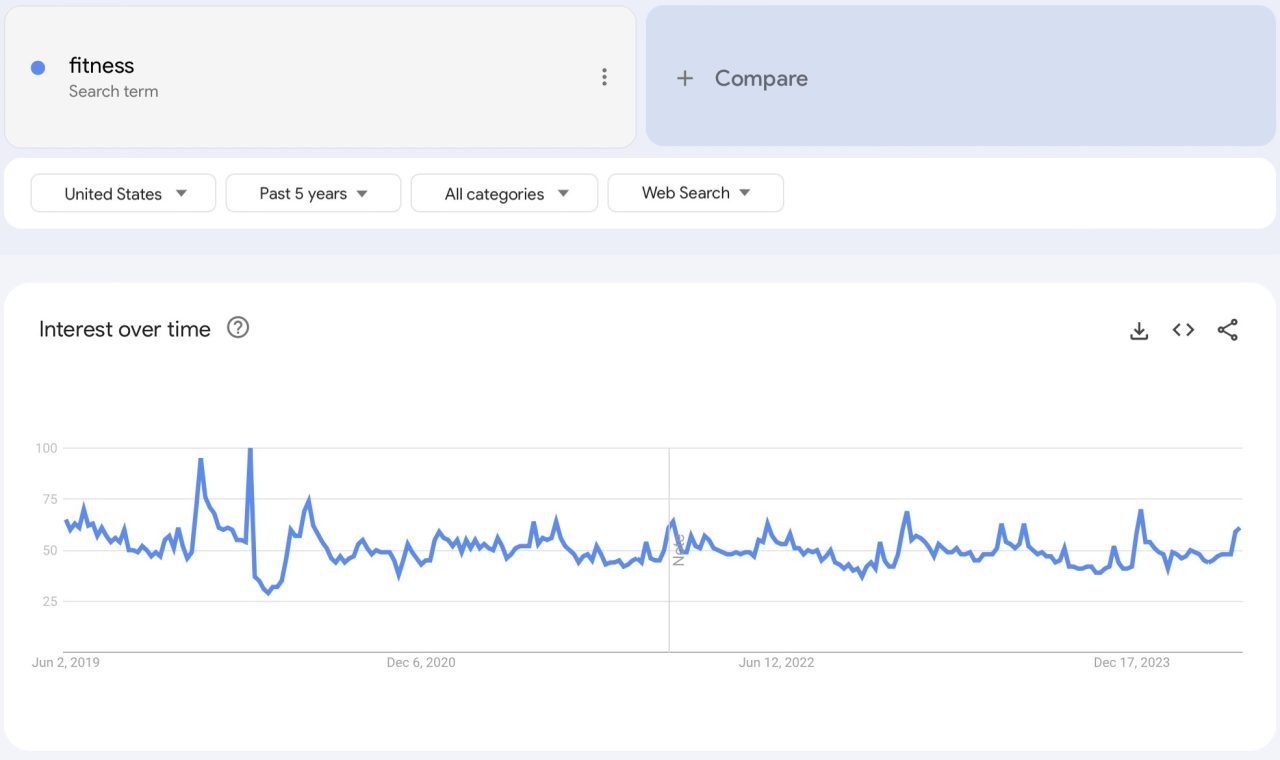Select the fitness Search term card

point(320,76)
